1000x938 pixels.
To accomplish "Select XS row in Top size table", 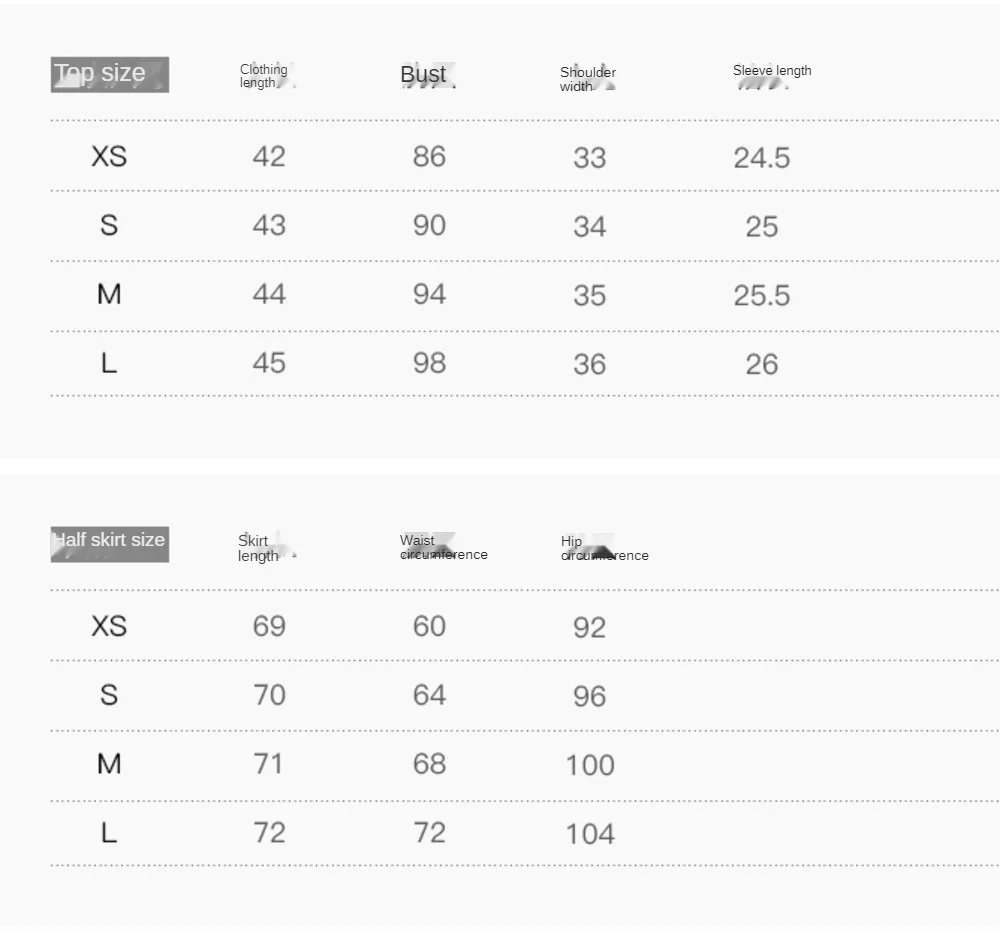I will coord(524,156).
